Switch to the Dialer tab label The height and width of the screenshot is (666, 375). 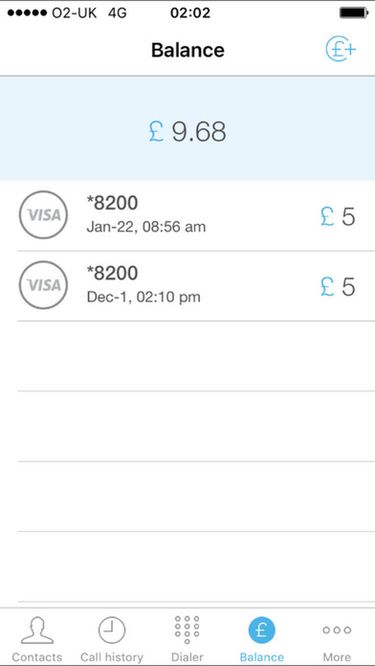tap(187, 657)
